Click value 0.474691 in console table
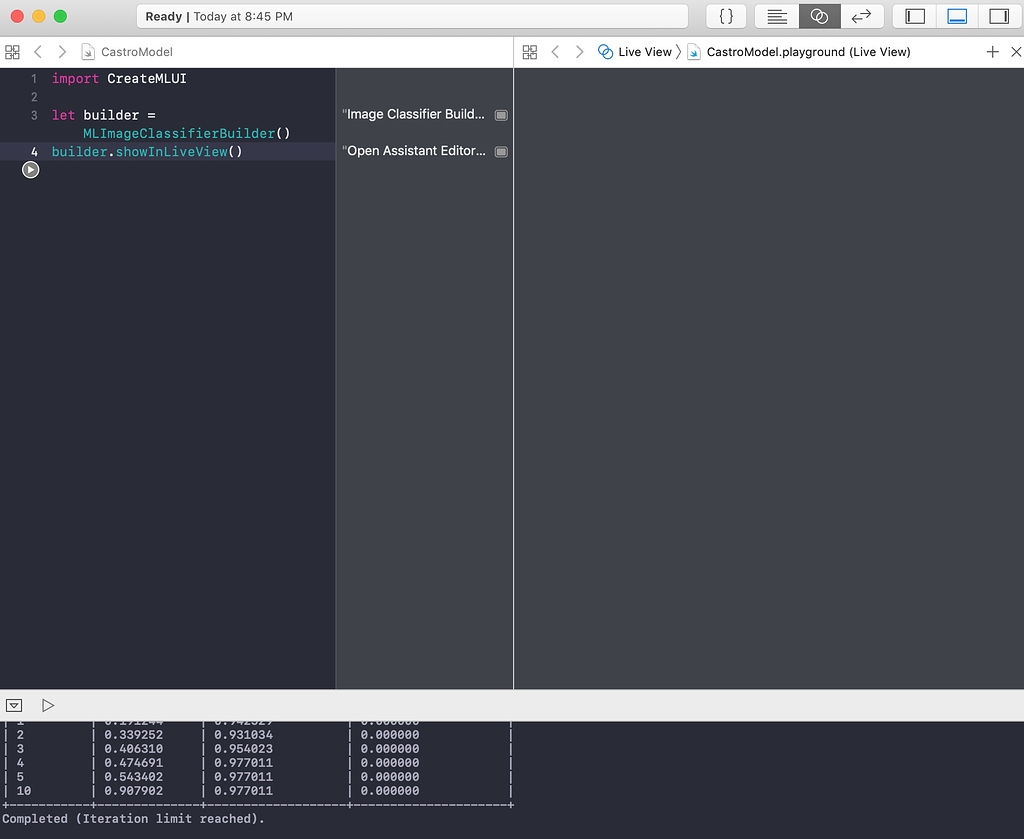 pyautogui.click(x=133, y=763)
